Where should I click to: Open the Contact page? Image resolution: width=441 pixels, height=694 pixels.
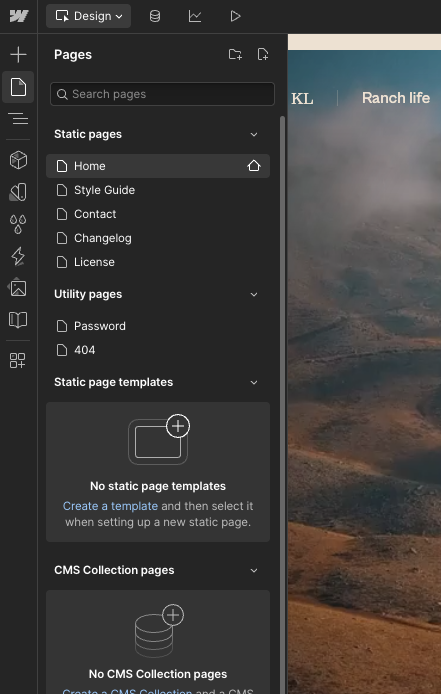pos(158,214)
